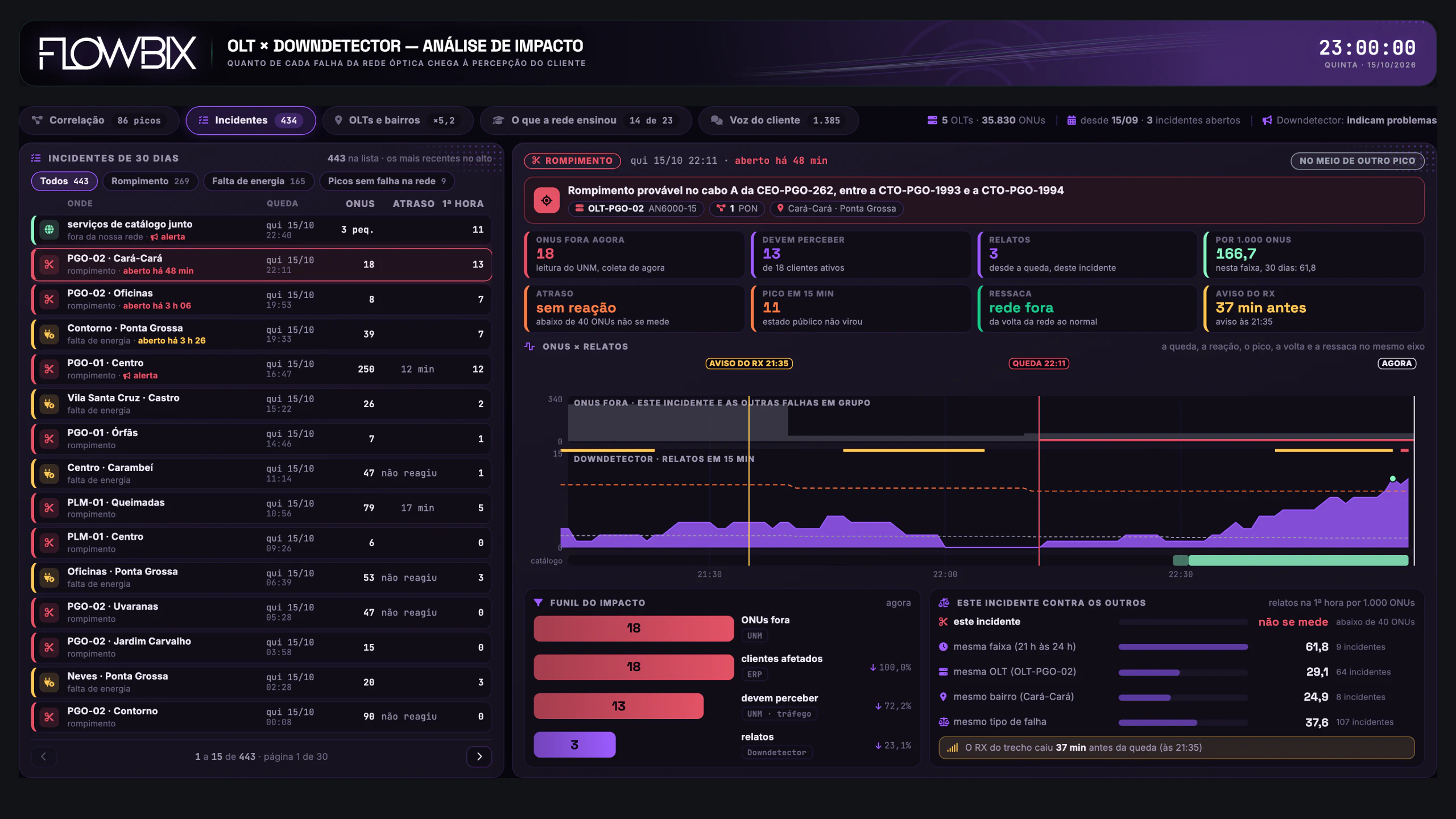Filter list by Falta de energia 165

pyautogui.click(x=258, y=181)
